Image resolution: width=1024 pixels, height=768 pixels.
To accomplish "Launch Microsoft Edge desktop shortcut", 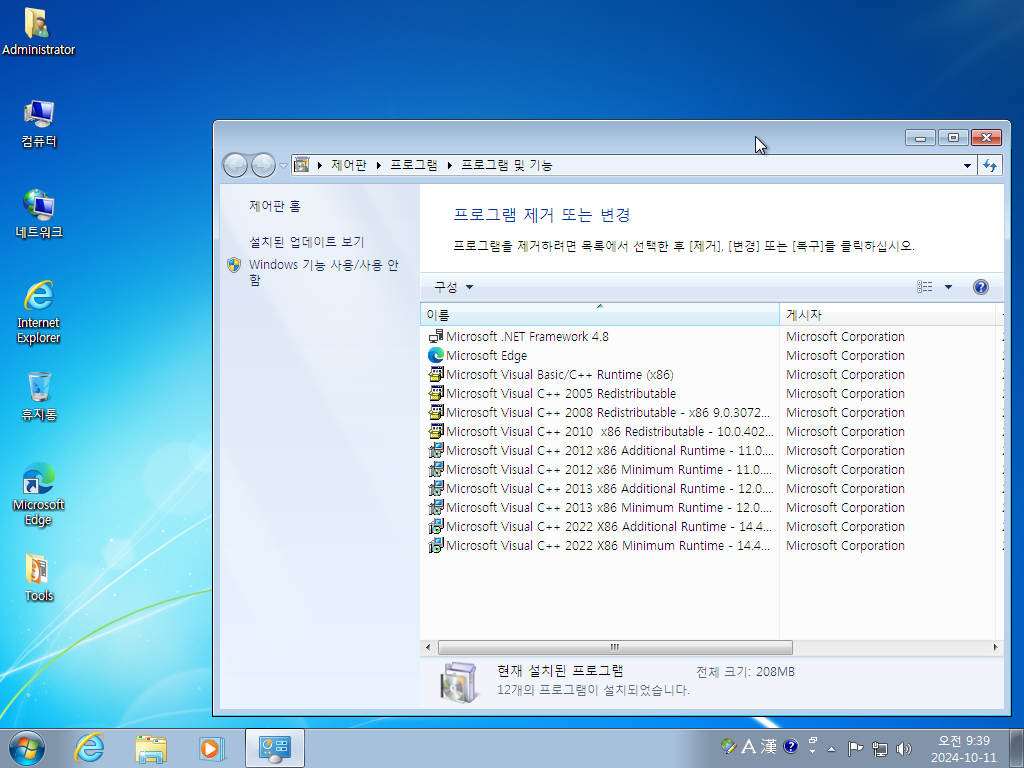I will point(39,494).
